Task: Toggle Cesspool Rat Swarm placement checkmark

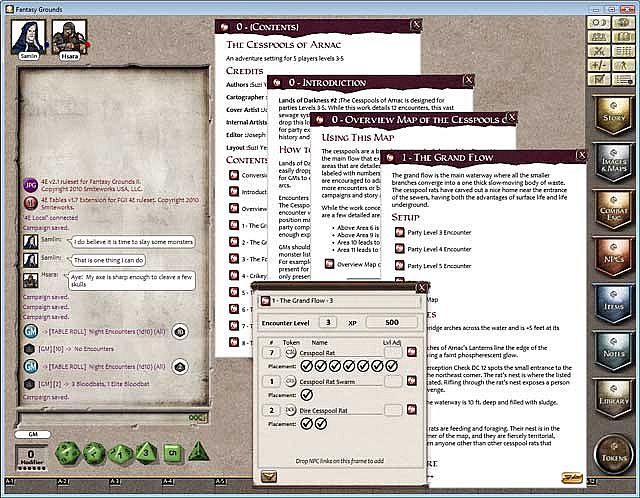Action: tap(307, 395)
